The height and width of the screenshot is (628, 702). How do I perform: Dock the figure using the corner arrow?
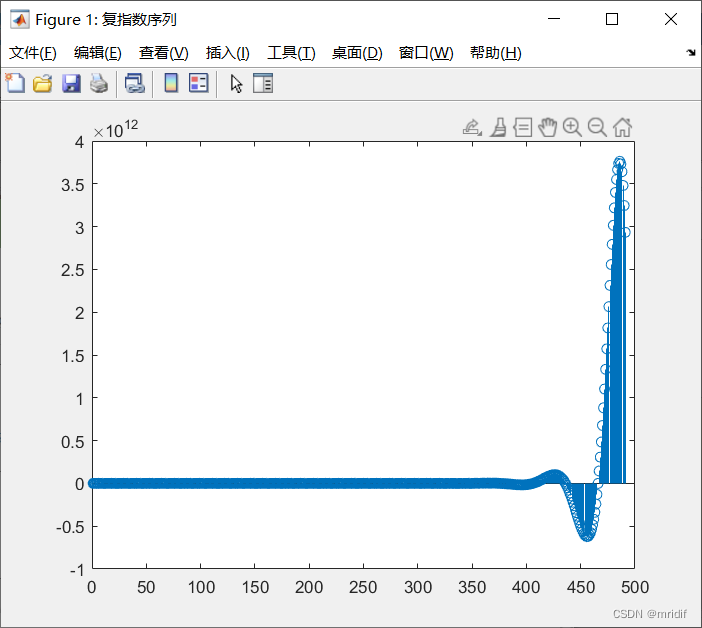(x=691, y=53)
